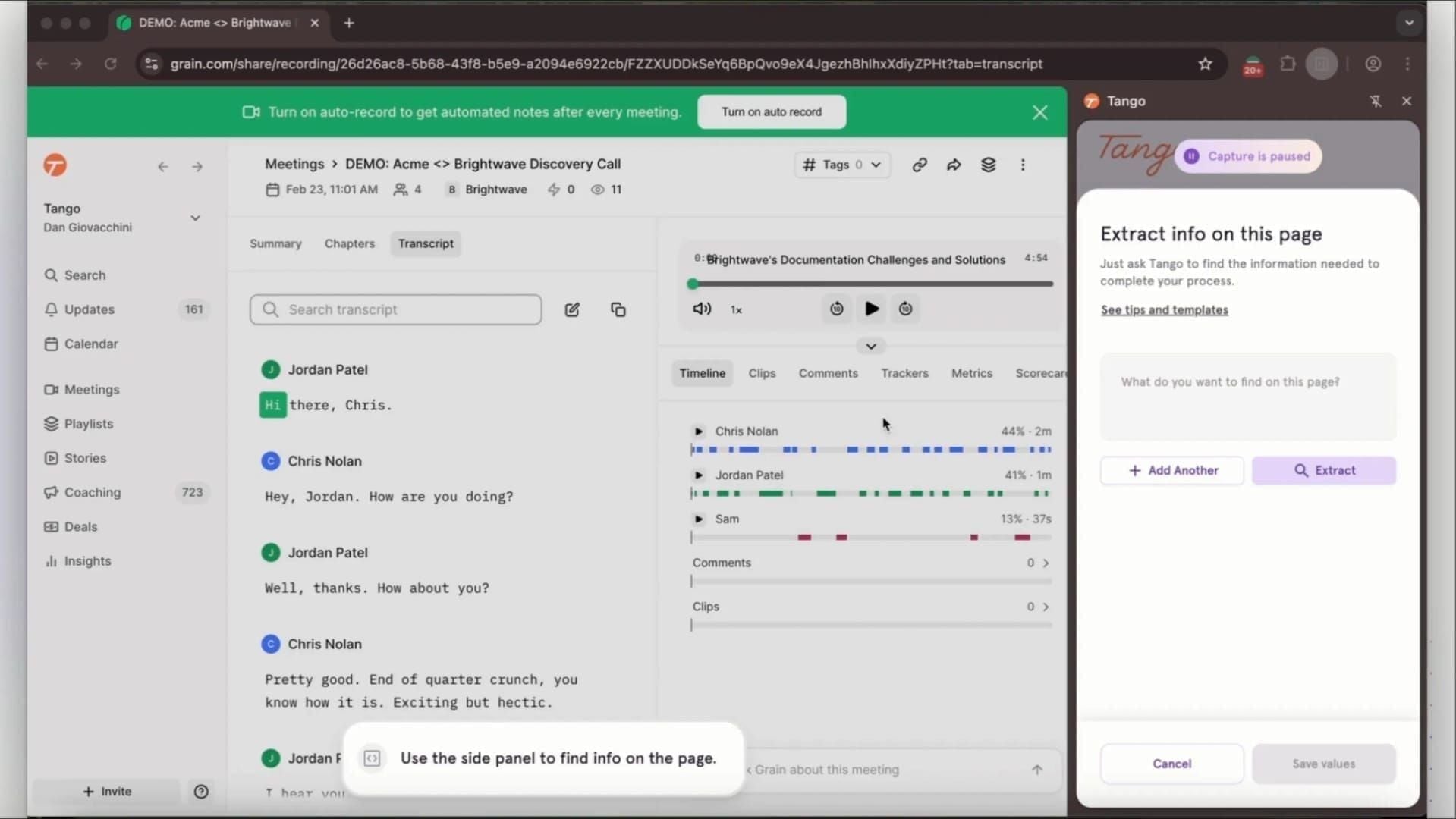Viewport: 1456px width, 819px height.
Task: Select the edit transcript pencil icon
Action: [572, 309]
